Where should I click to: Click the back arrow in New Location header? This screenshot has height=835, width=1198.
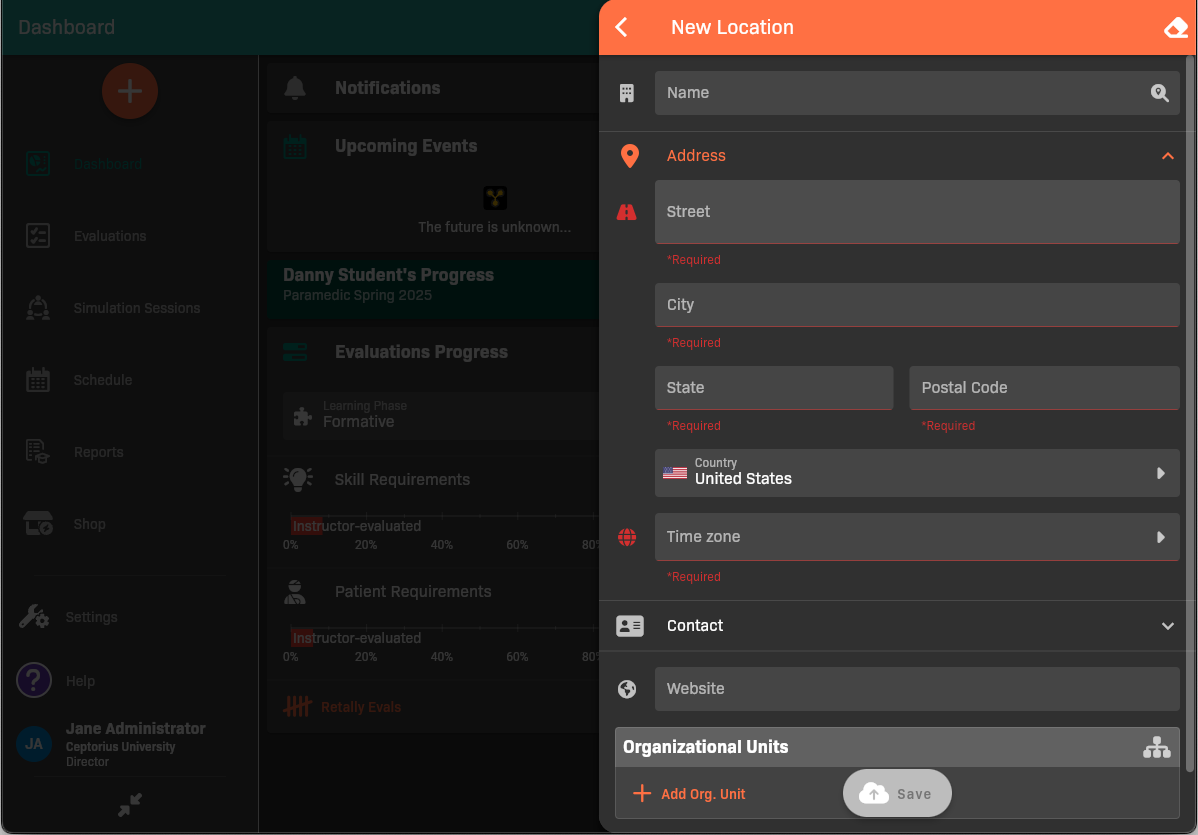coord(622,28)
